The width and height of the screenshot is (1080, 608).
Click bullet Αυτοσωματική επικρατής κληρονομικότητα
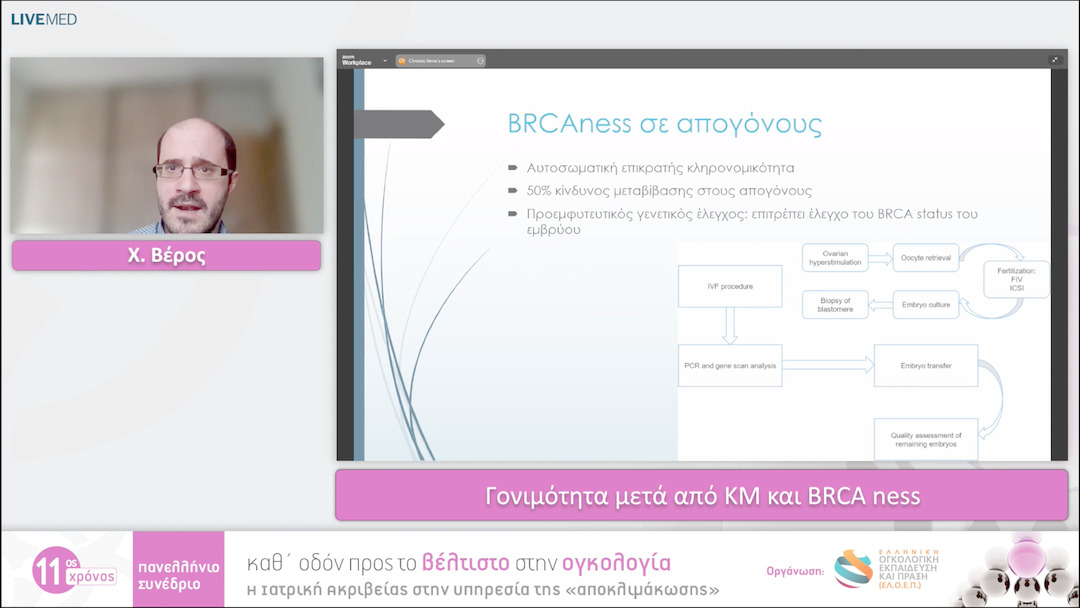[660, 168]
